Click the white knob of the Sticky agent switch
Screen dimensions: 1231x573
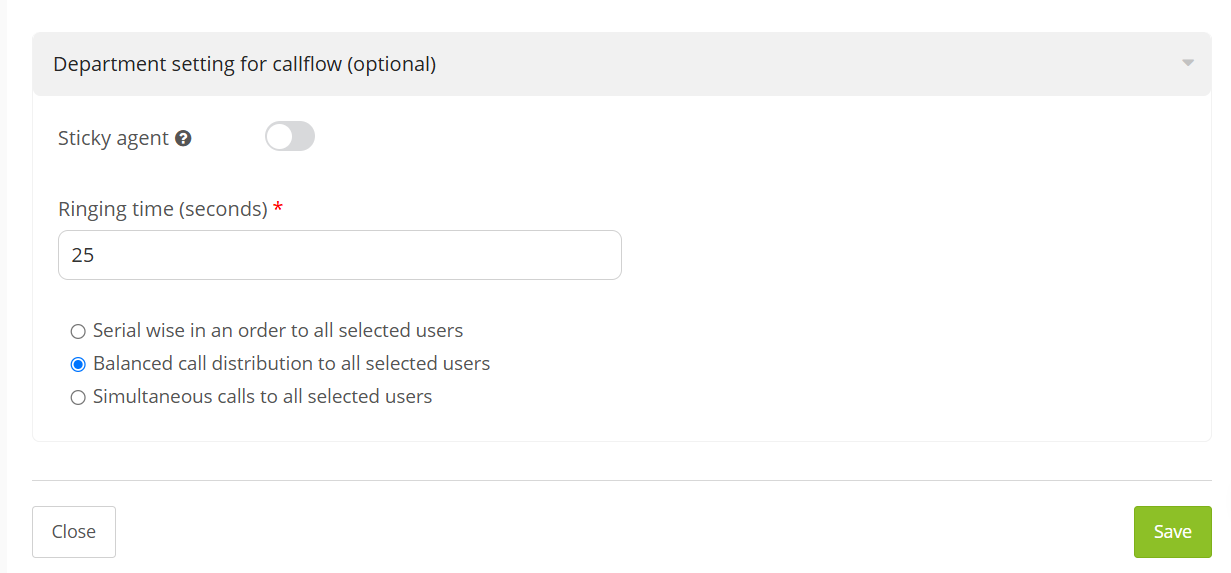[x=279, y=137]
